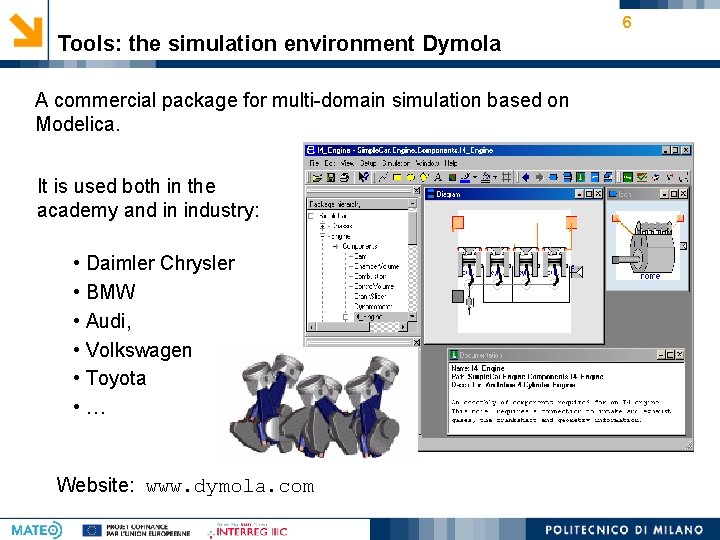Open the fill color dropdown arrow

tap(495, 177)
